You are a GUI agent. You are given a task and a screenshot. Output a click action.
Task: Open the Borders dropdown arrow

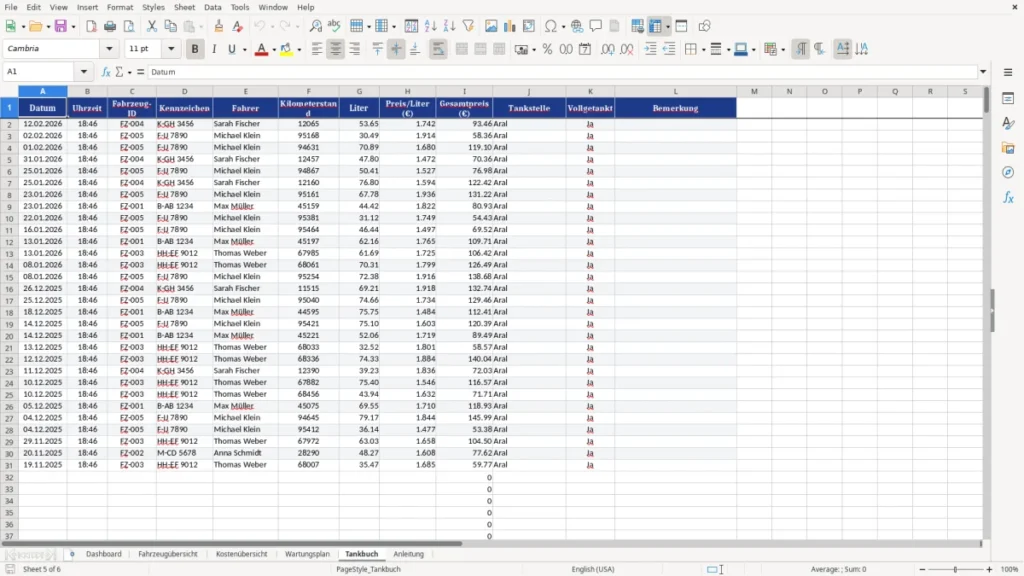pyautogui.click(x=703, y=50)
